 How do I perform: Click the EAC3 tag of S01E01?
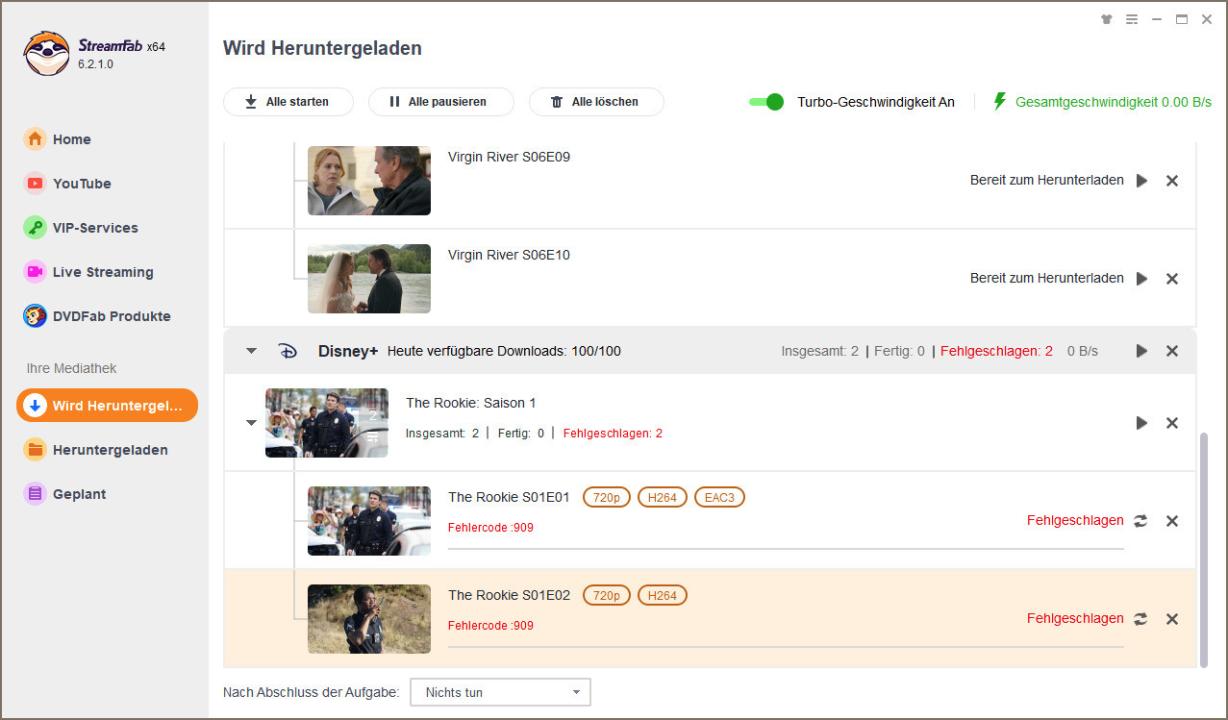[719, 497]
